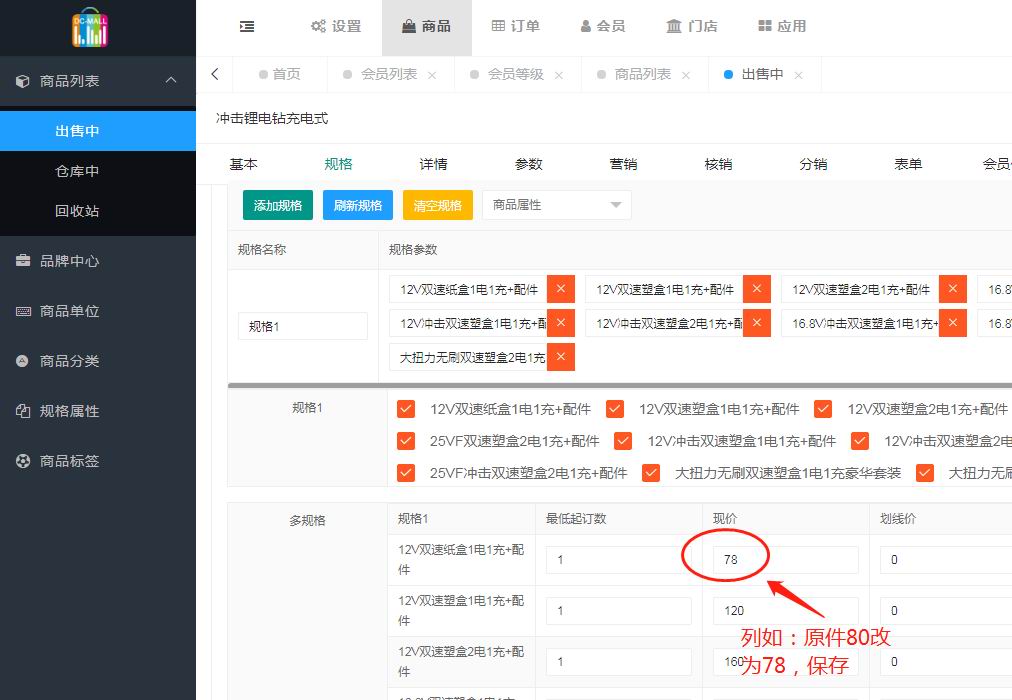This screenshot has height=700, width=1012.
Task: Switch to the 核销 tab
Action: click(718, 165)
